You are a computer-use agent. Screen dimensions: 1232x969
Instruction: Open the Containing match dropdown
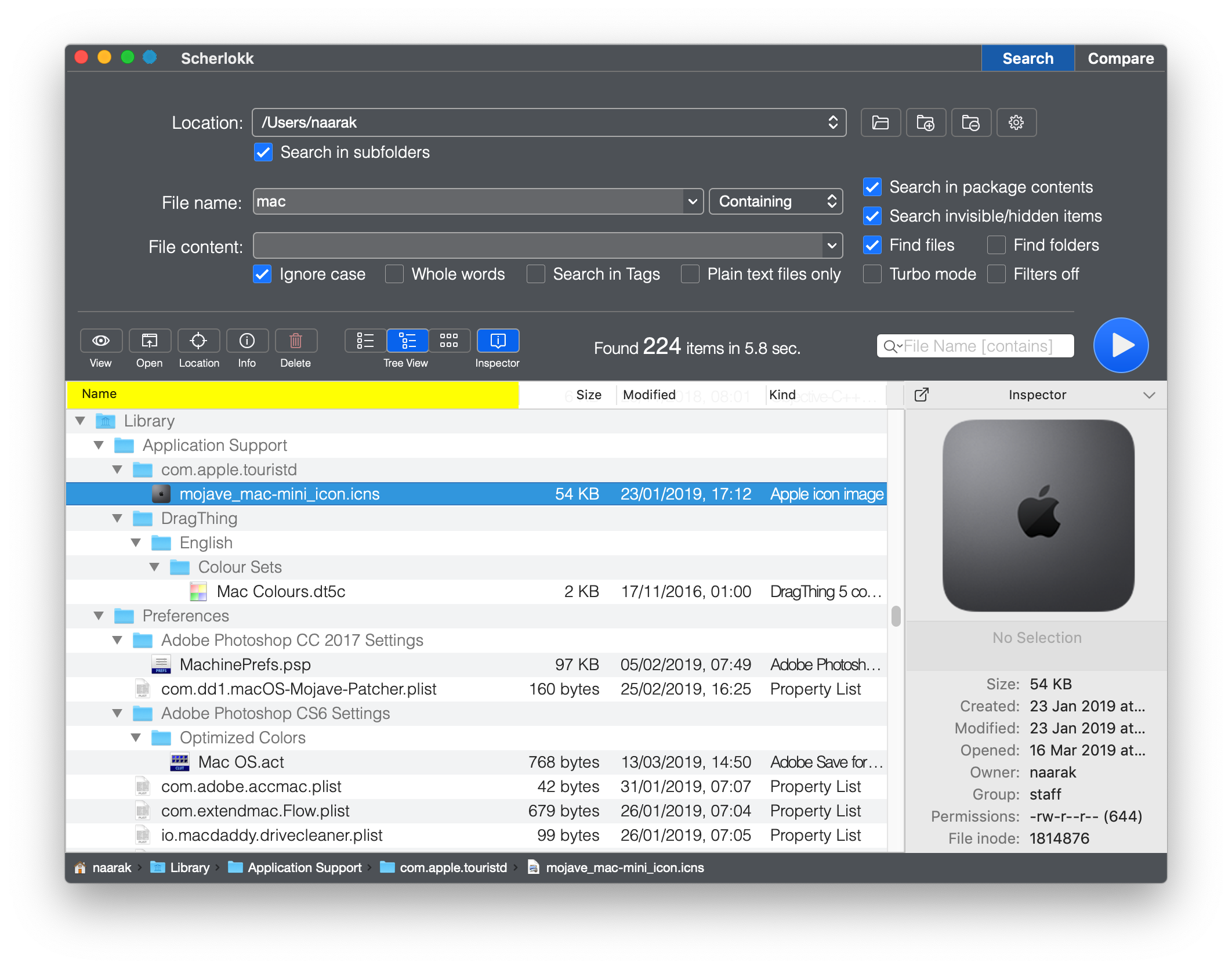click(776, 201)
